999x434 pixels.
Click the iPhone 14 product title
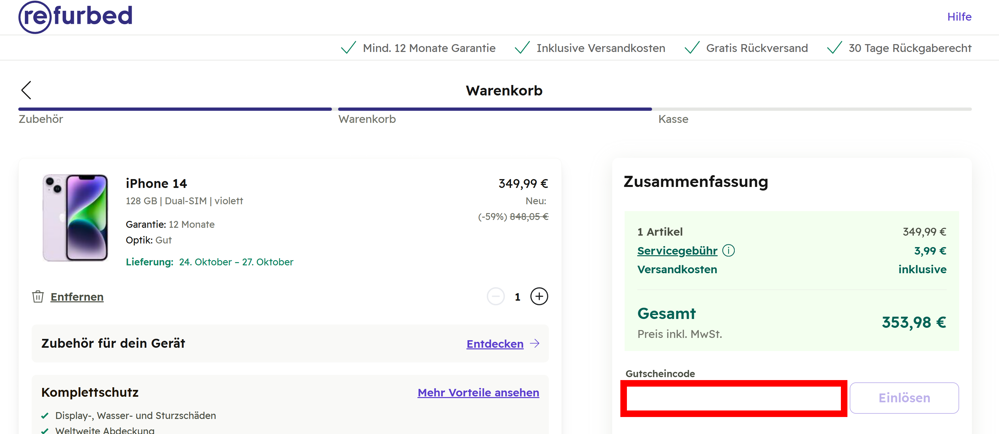pyautogui.click(x=157, y=184)
